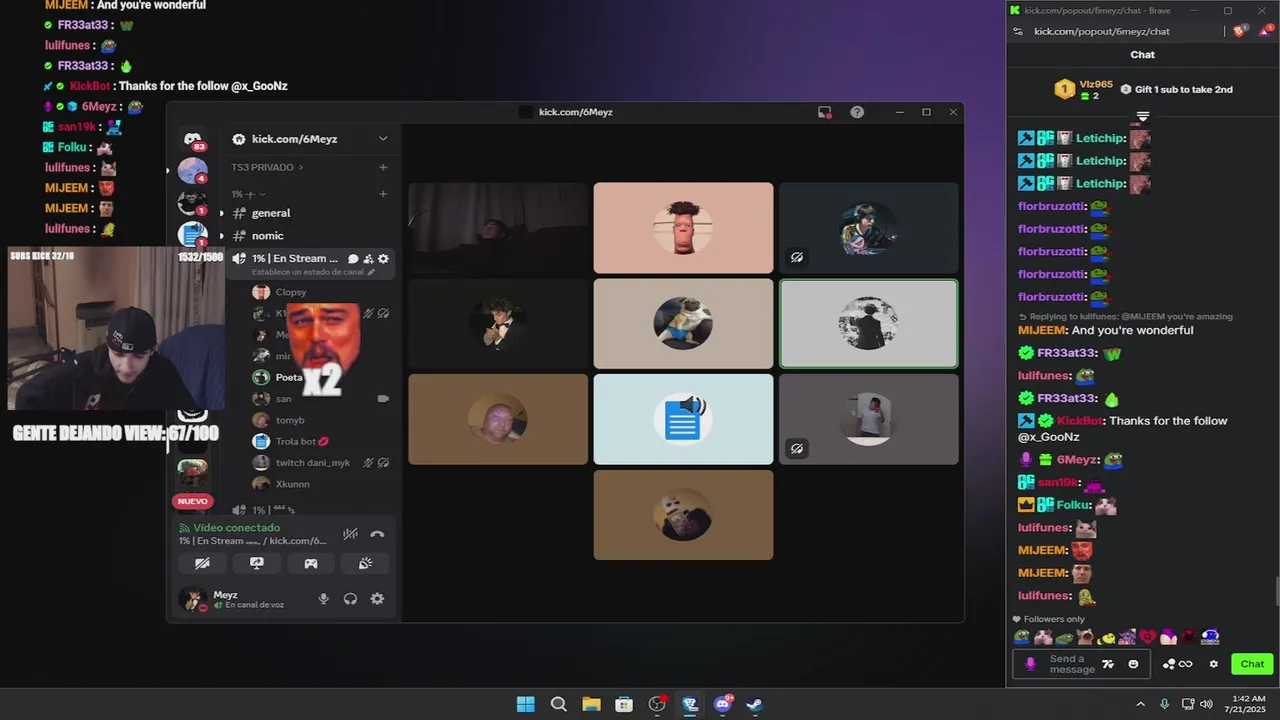Click Gift 1 sub to take 2nd
1280x720 pixels.
[1177, 89]
